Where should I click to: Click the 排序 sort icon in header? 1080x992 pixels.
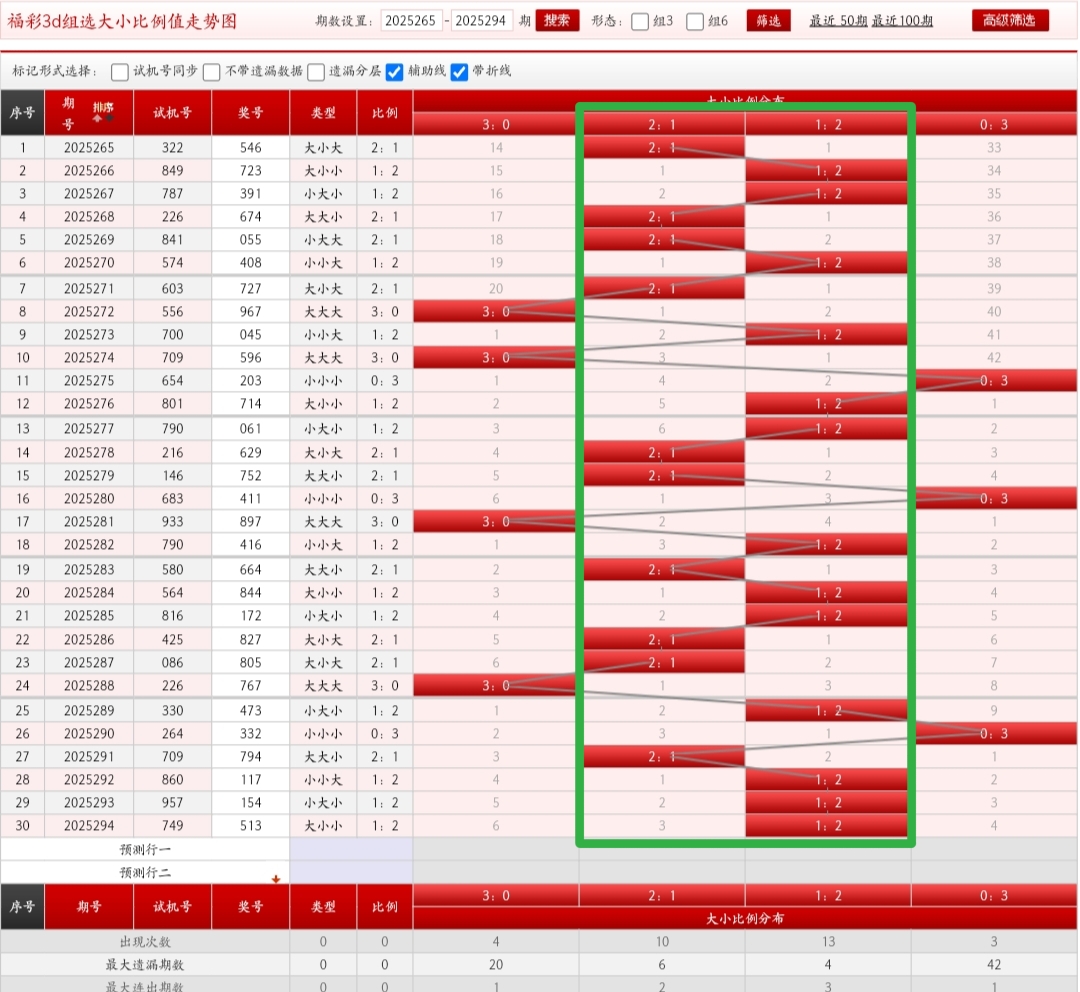103,111
